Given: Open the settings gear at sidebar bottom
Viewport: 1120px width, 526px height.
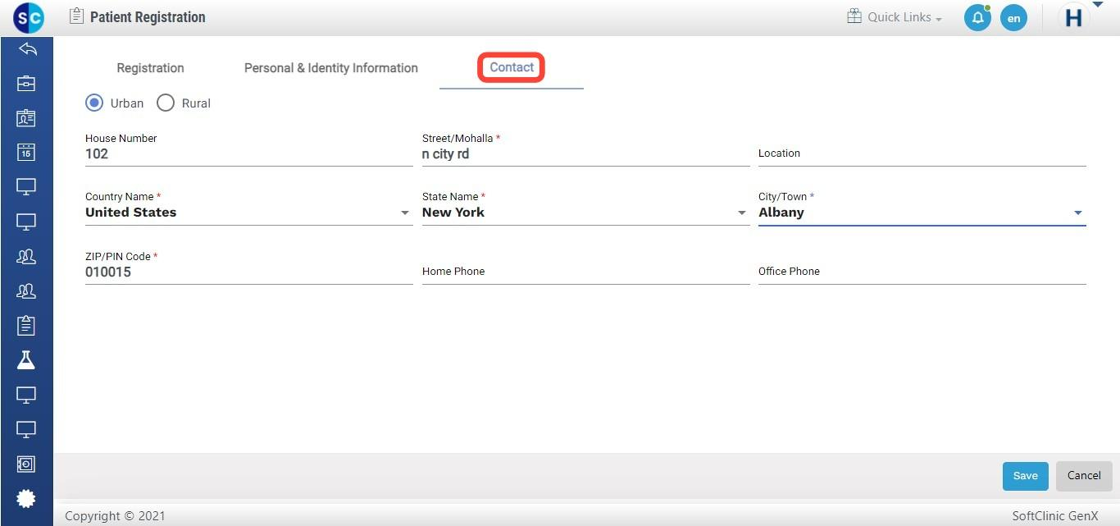Looking at the screenshot, I should pos(26,498).
